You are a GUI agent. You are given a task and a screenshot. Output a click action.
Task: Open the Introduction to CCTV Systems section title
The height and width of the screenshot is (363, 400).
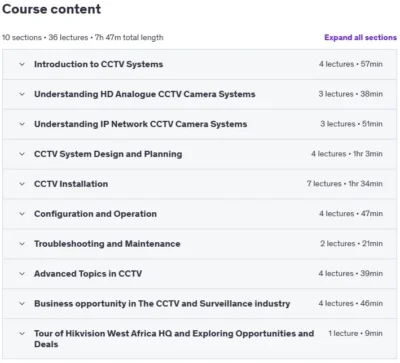[x=98, y=64]
